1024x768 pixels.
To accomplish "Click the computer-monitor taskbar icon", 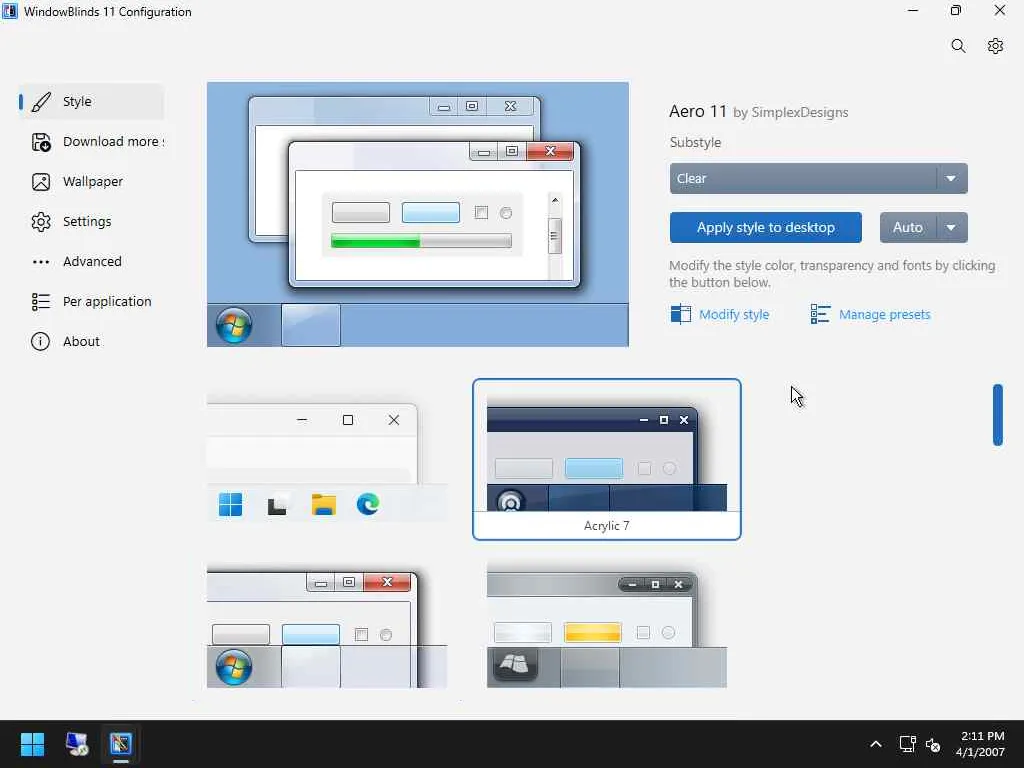I will [x=77, y=744].
